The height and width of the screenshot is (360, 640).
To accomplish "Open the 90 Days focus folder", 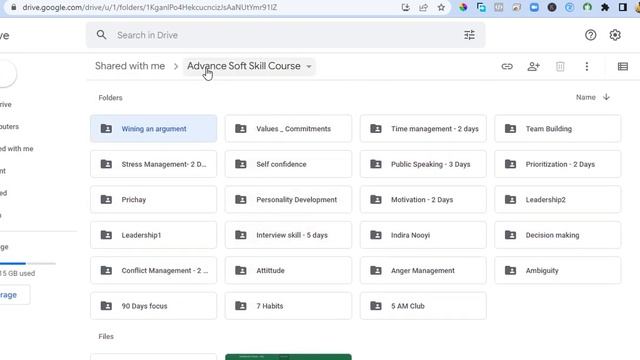I will [153, 306].
